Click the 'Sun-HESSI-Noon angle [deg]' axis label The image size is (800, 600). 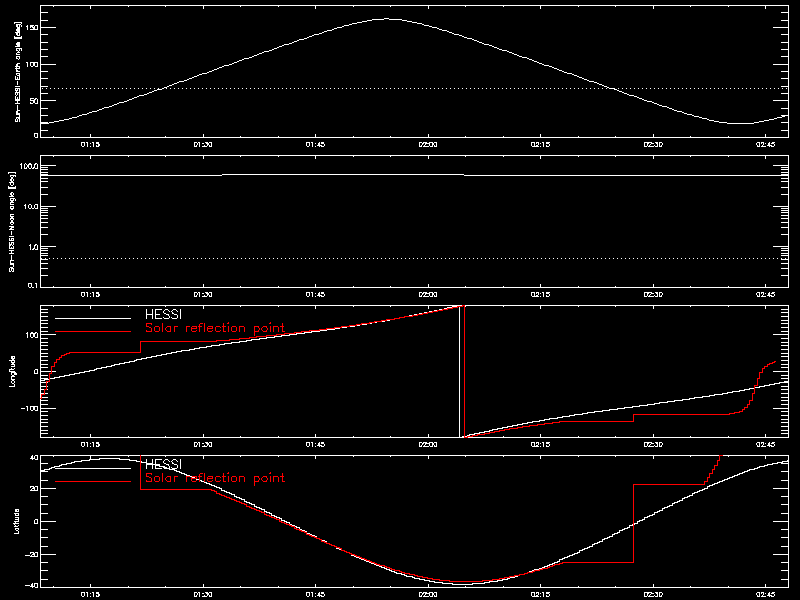pos(12,221)
